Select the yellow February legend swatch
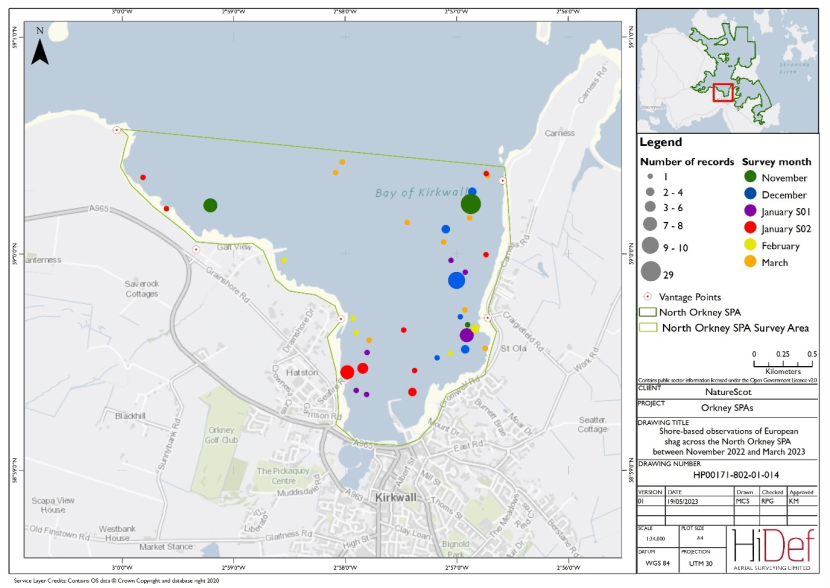The image size is (830, 588). (750, 245)
